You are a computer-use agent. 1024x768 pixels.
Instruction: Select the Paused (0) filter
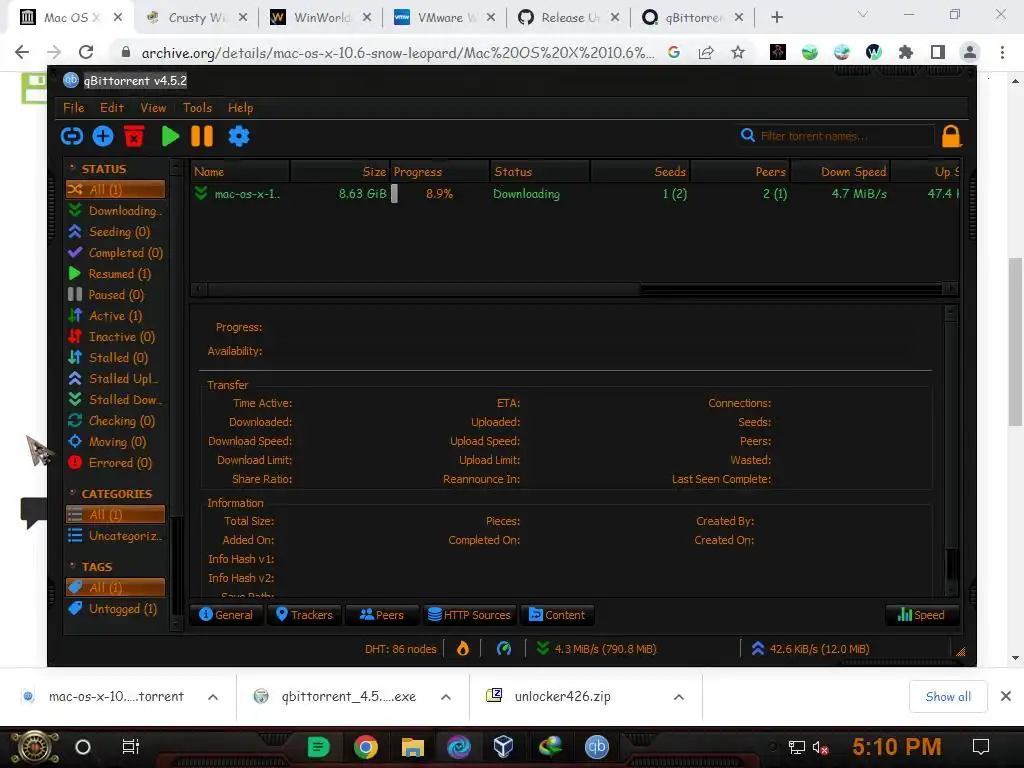pos(116,295)
